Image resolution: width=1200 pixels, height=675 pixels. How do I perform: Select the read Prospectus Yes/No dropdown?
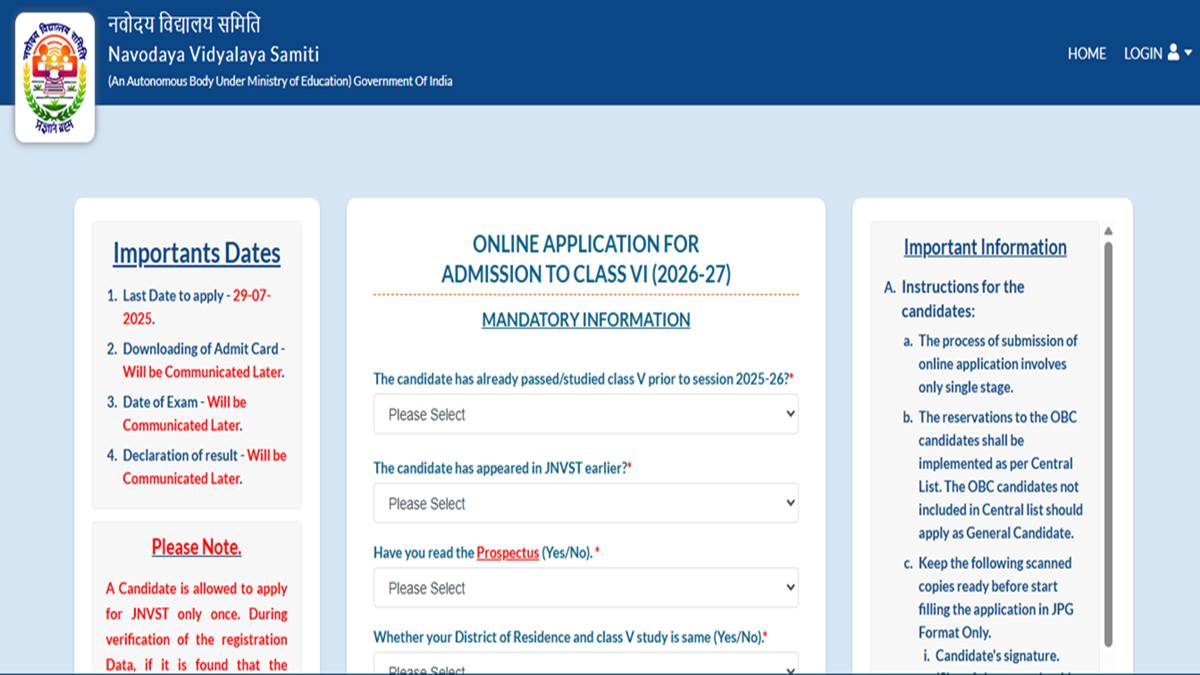(585, 588)
